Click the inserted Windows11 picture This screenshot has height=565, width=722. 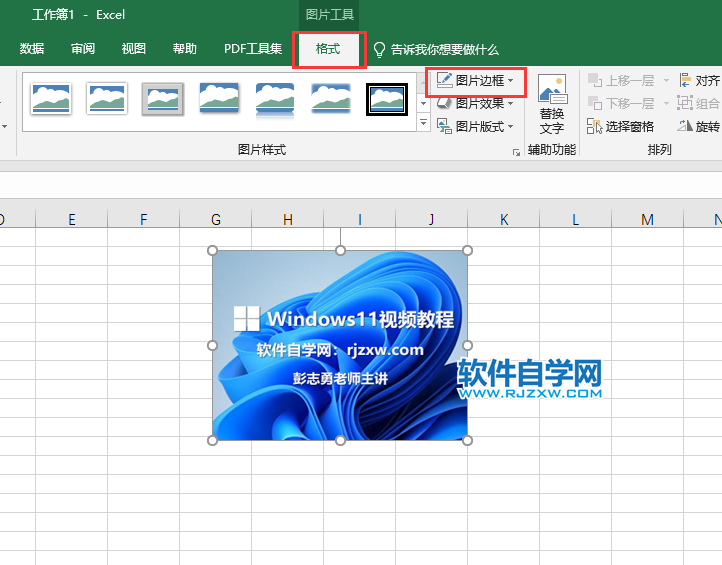340,345
